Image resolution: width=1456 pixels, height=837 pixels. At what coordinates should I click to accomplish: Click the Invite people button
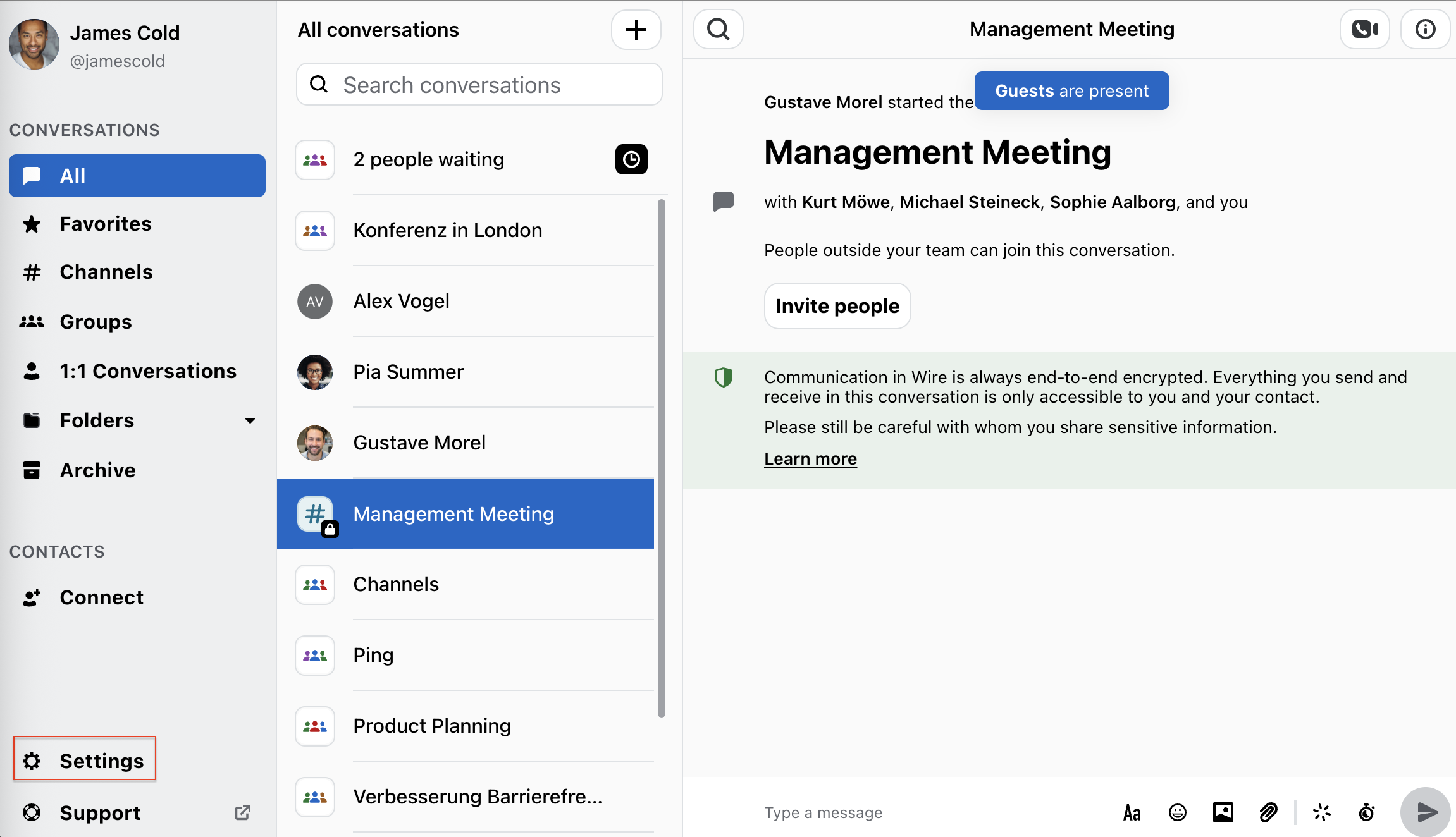(x=837, y=306)
